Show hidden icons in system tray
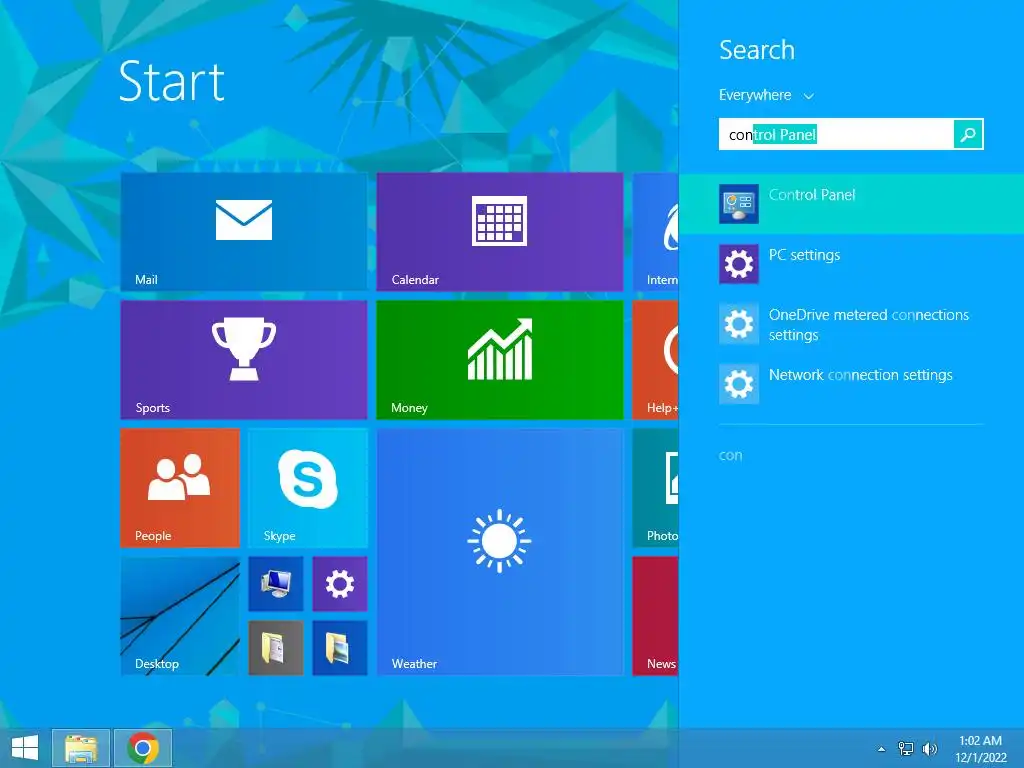The width and height of the screenshot is (1024, 768). point(882,749)
